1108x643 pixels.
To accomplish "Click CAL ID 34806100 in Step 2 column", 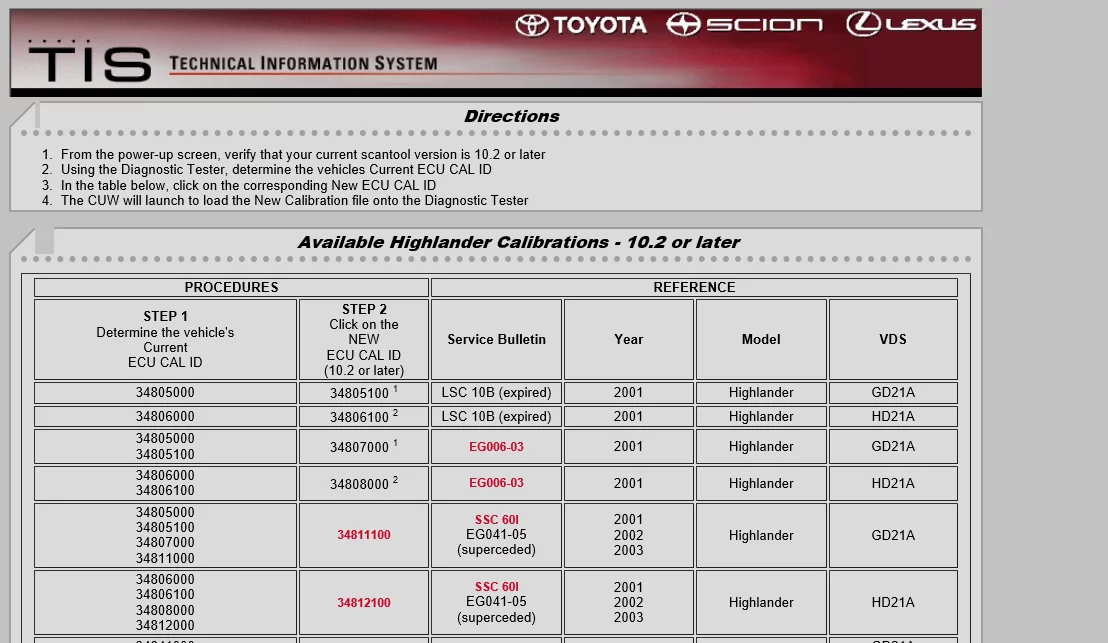I will (x=359, y=416).
